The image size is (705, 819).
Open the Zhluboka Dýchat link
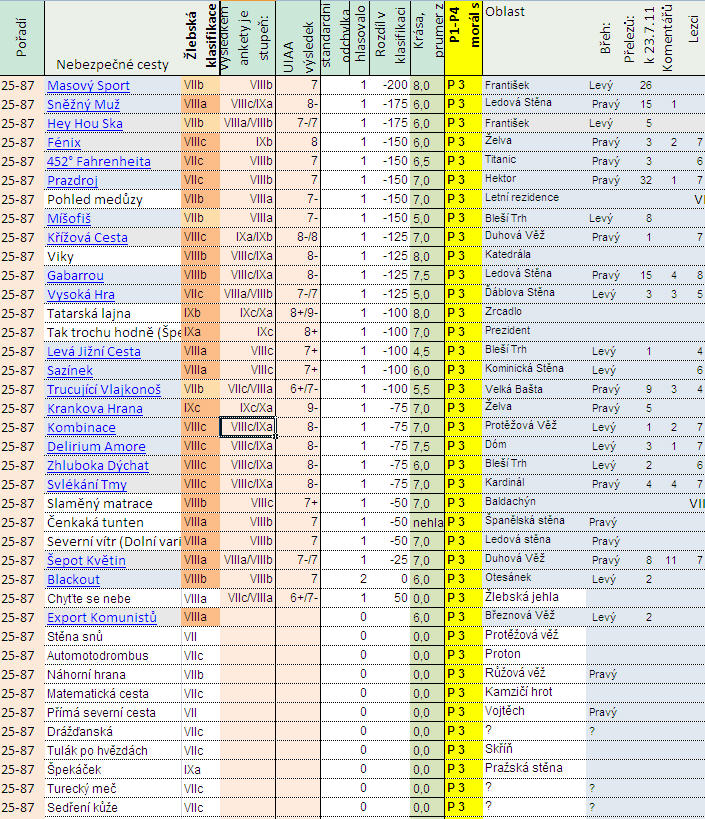[98, 465]
